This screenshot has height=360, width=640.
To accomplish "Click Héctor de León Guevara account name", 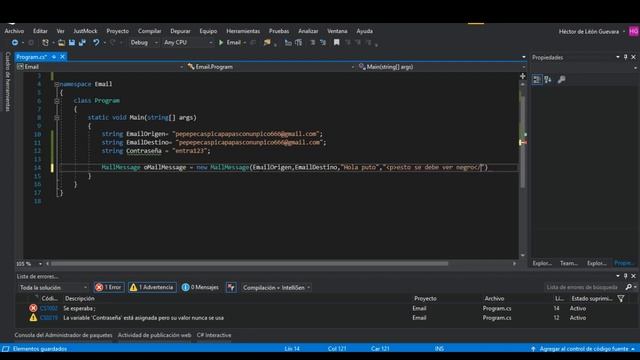I will [589, 31].
